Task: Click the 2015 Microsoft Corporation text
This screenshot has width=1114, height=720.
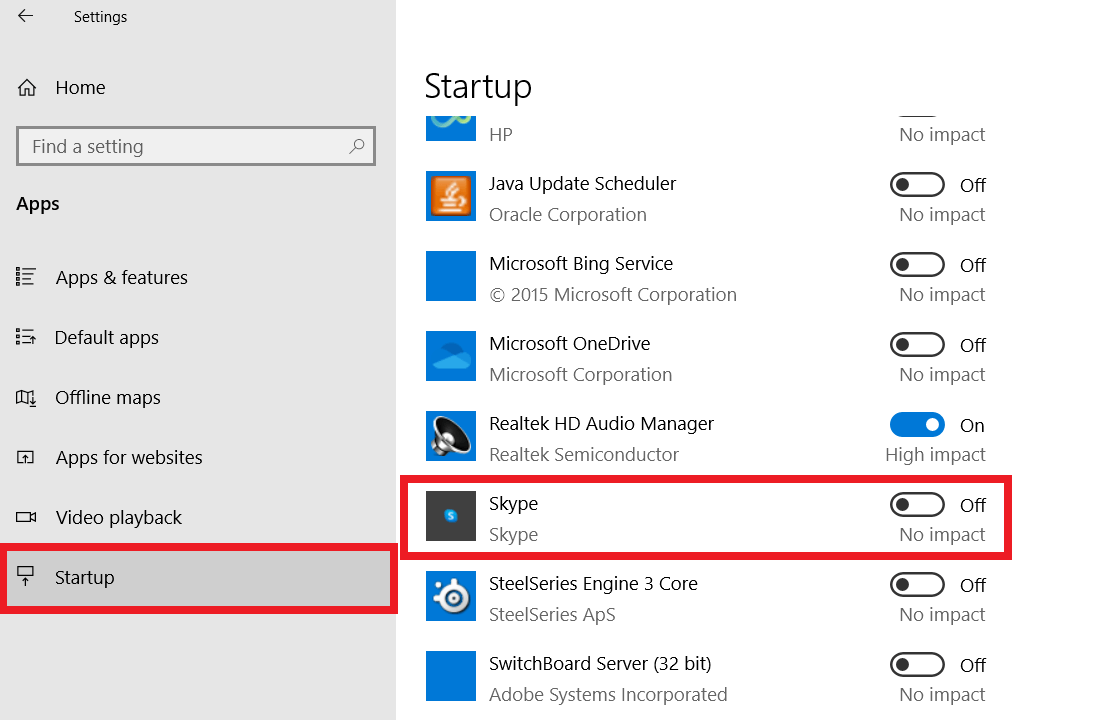Action: click(613, 295)
